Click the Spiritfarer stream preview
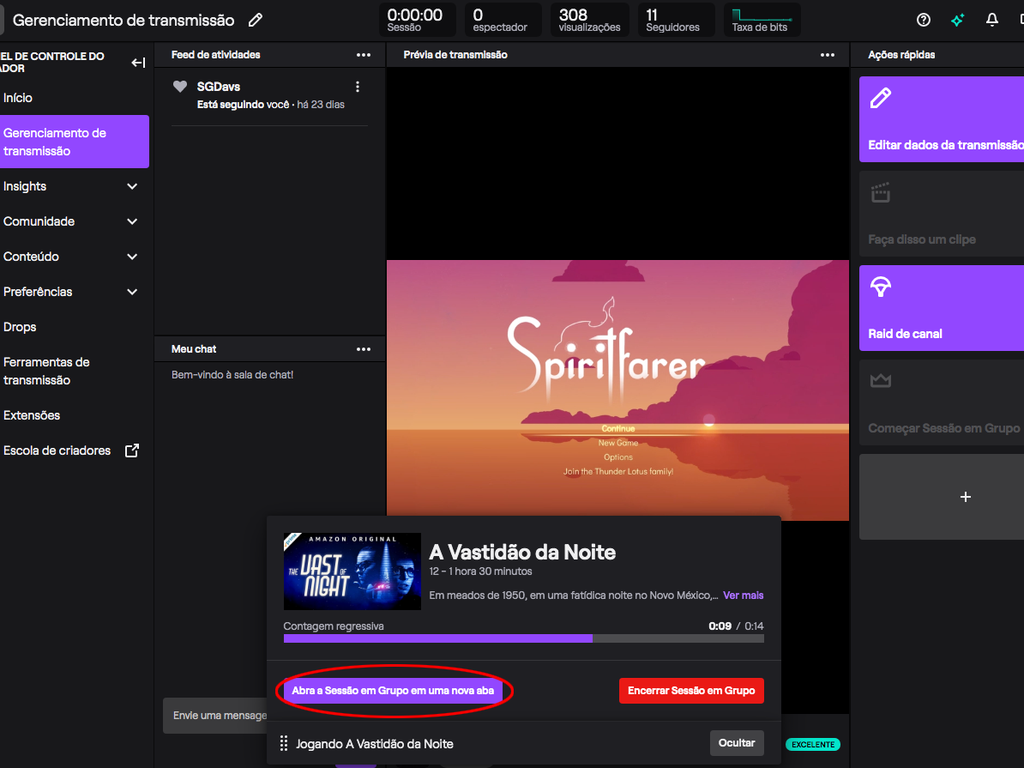 tap(618, 391)
